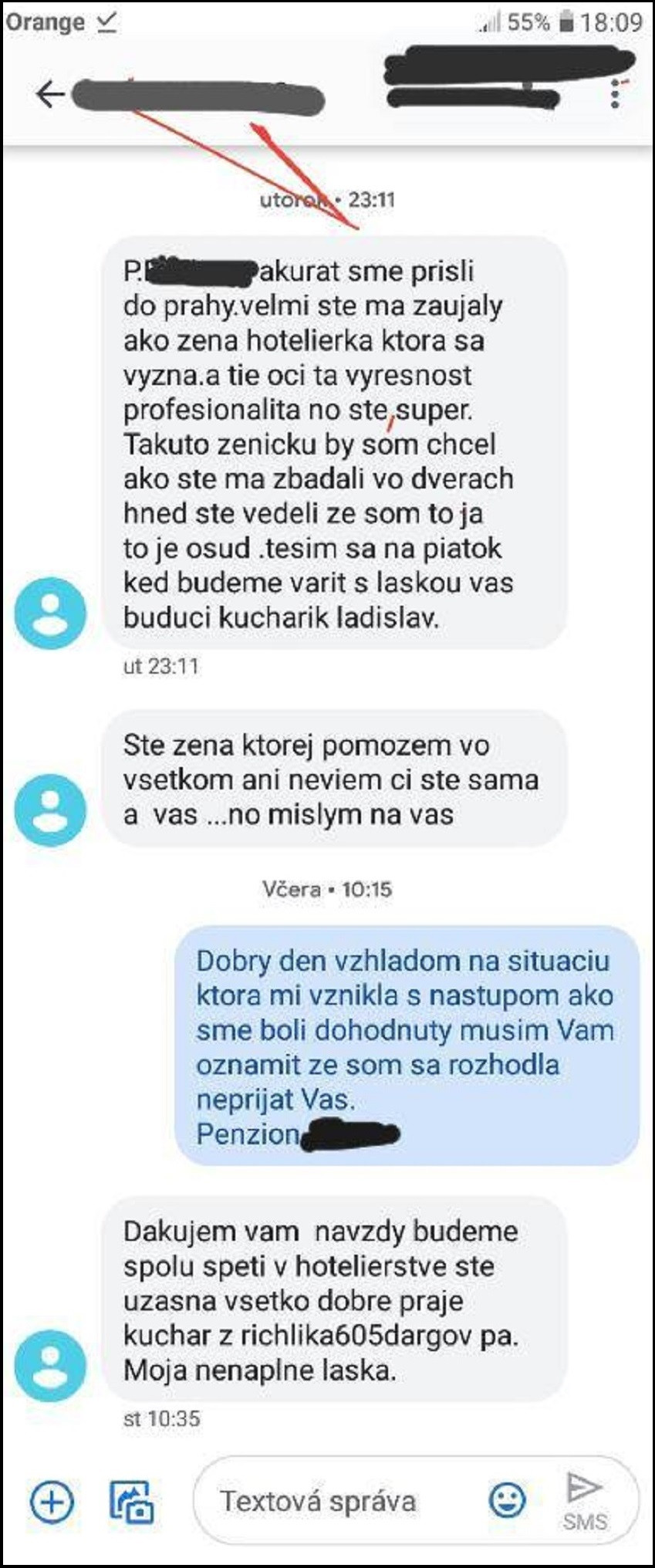Tap contact avatar beside second message
Screen dimensions: 655x1568
coord(50,810)
